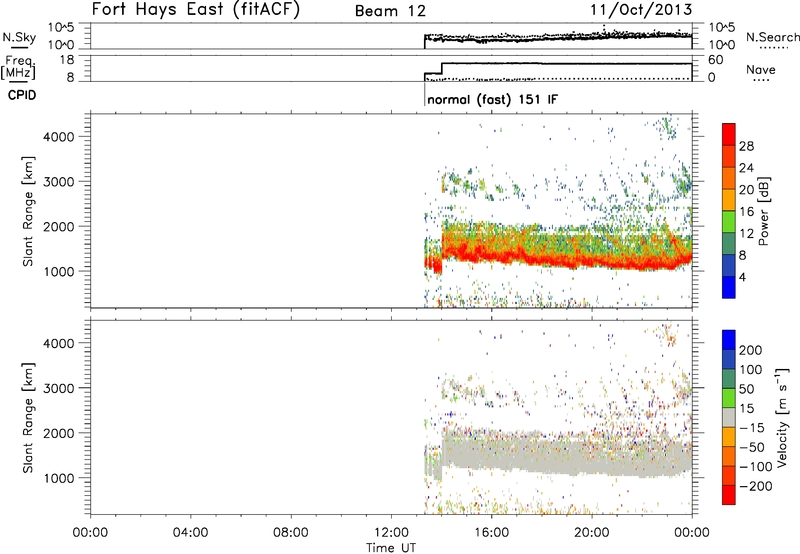Click the '60' Nave tick label
This screenshot has width=800, height=554.
click(716, 60)
